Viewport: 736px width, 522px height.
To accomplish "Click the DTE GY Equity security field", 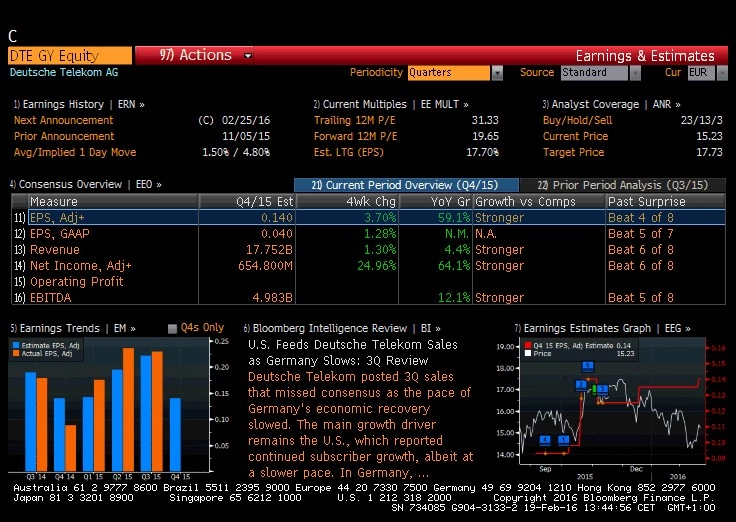I will coord(70,56).
